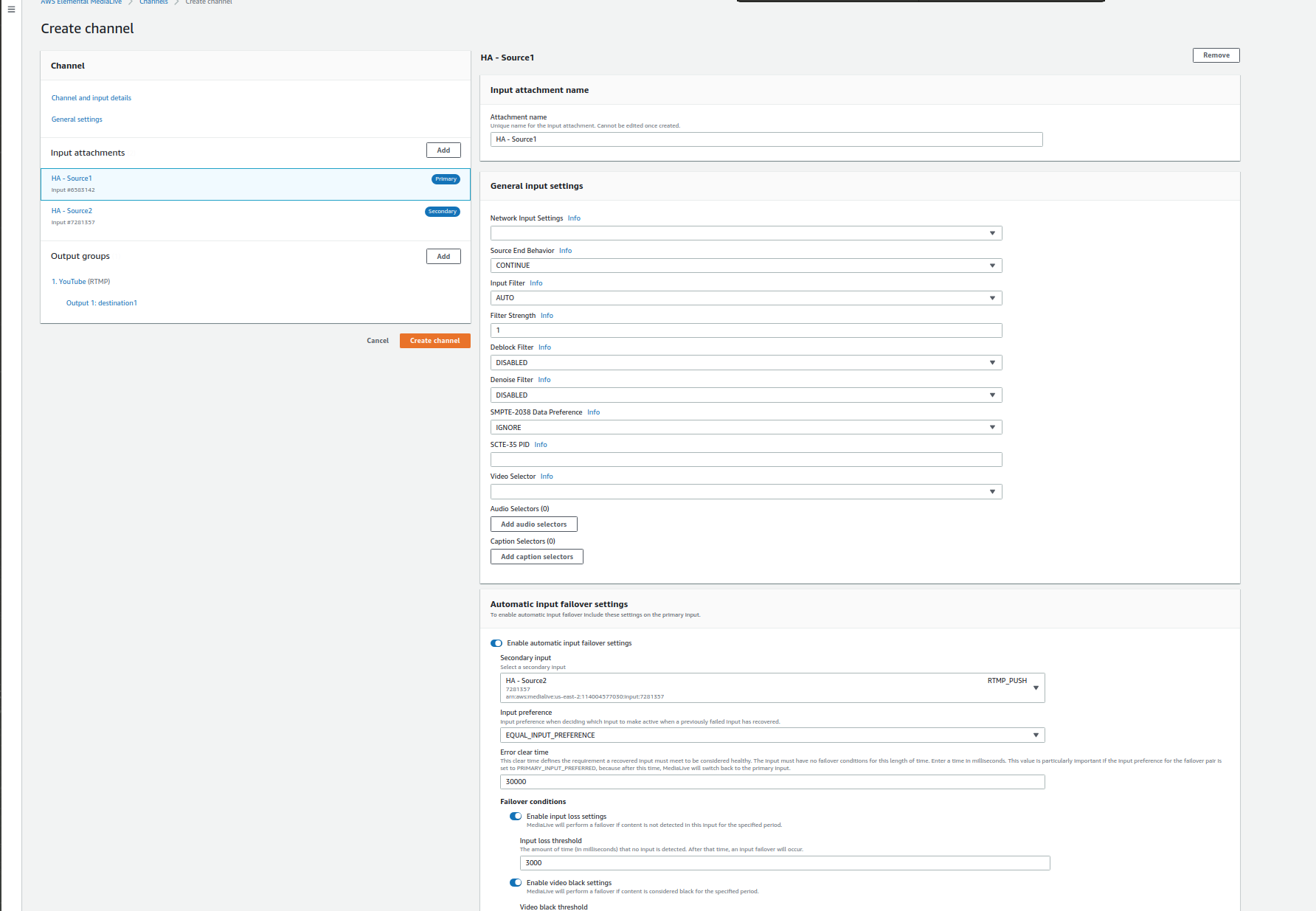Open Output 1: destination1
The width and height of the screenshot is (1316, 911).
pos(102,303)
